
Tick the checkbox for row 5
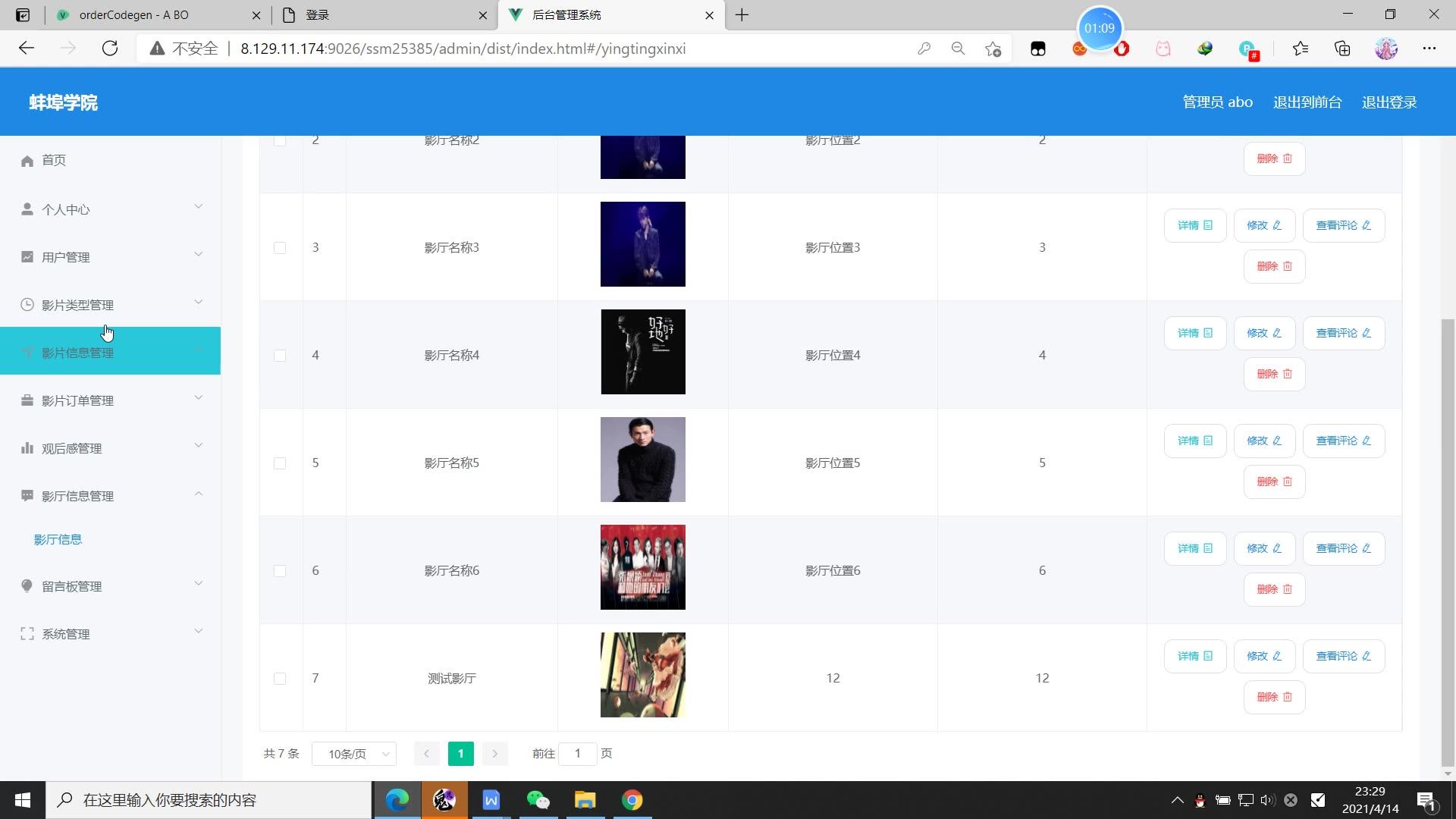pyautogui.click(x=280, y=463)
